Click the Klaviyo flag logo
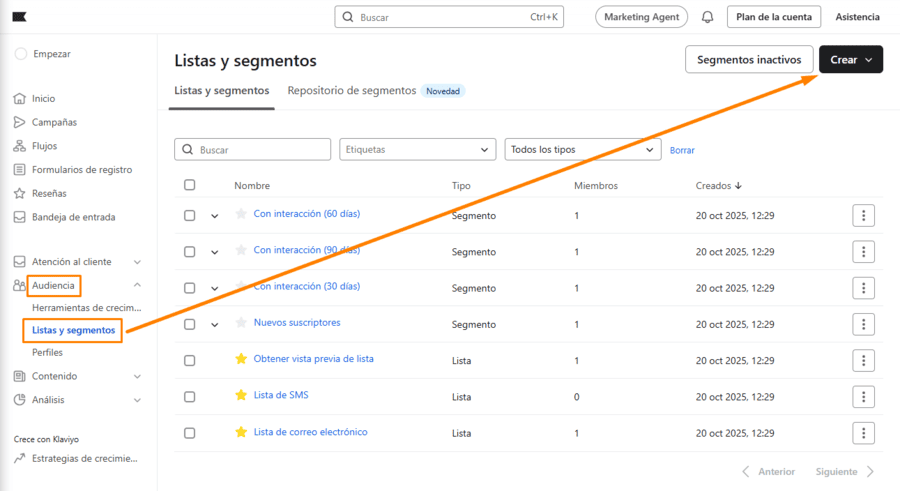The height and width of the screenshot is (491, 900). pos(19,17)
